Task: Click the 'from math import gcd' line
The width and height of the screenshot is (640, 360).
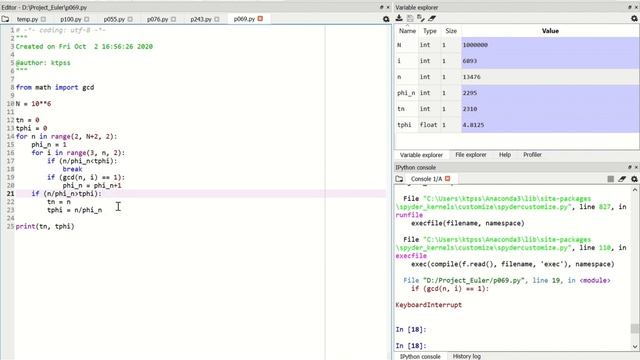Action: point(55,87)
